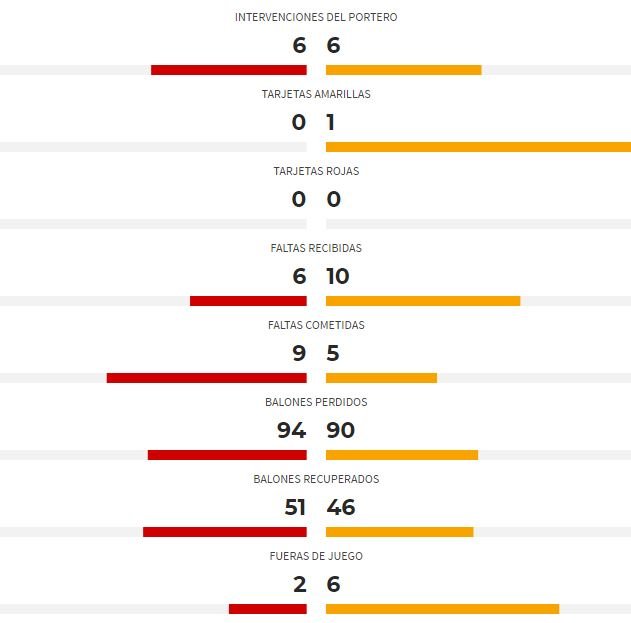Select the red fouls committed bar
This screenshot has width=631, height=623.
pyautogui.click(x=206, y=378)
